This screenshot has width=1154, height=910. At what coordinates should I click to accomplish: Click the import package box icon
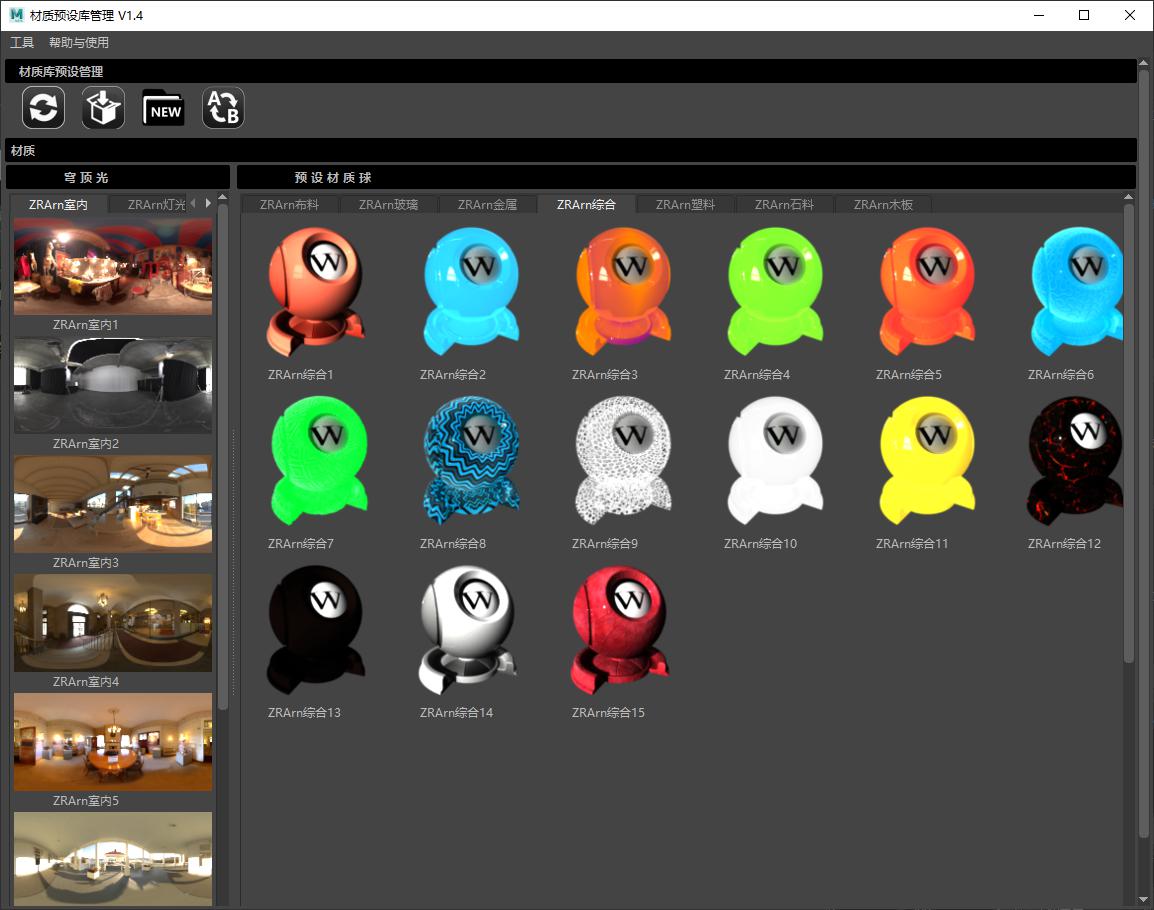click(x=103, y=108)
